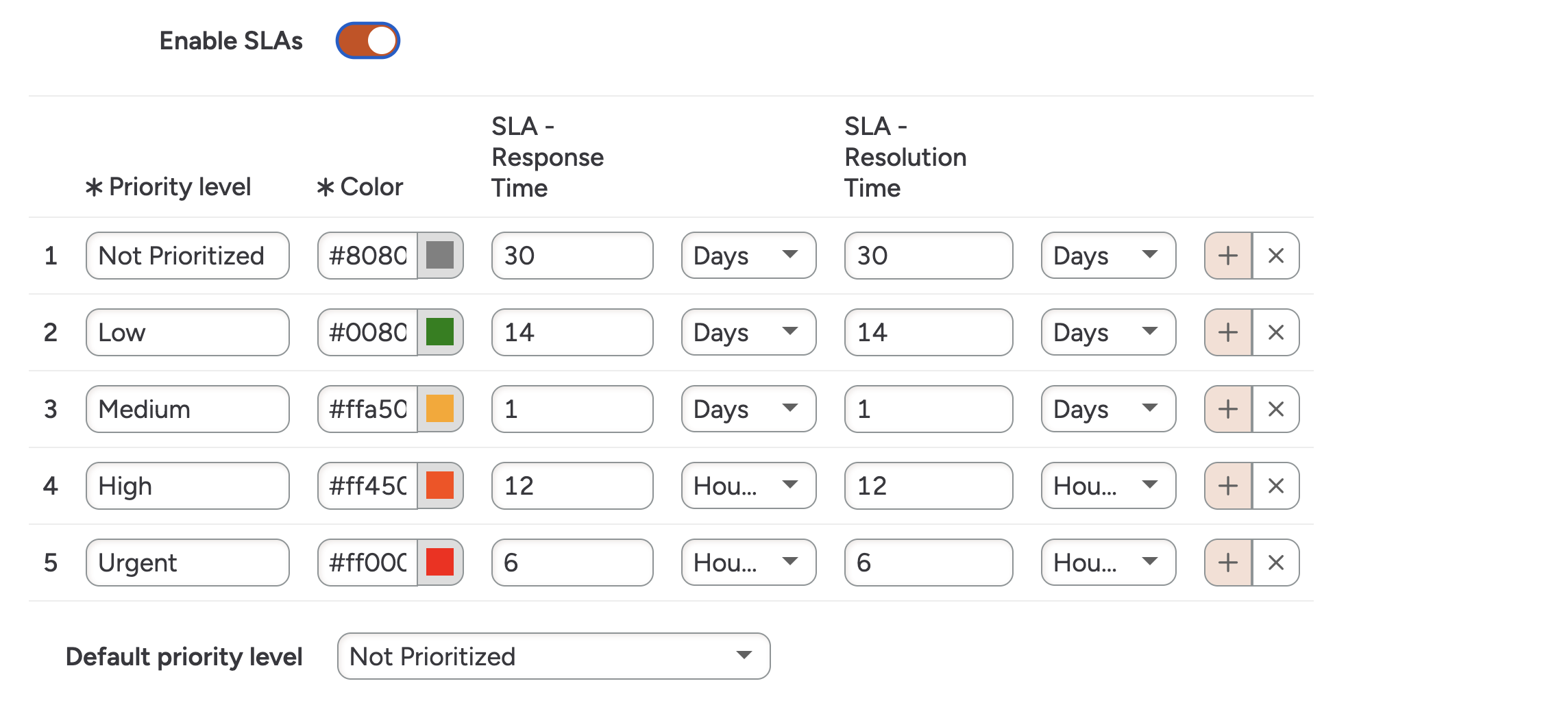Pick the orange color swatch for Medium
Viewport: 1568px width, 703px height.
point(440,409)
